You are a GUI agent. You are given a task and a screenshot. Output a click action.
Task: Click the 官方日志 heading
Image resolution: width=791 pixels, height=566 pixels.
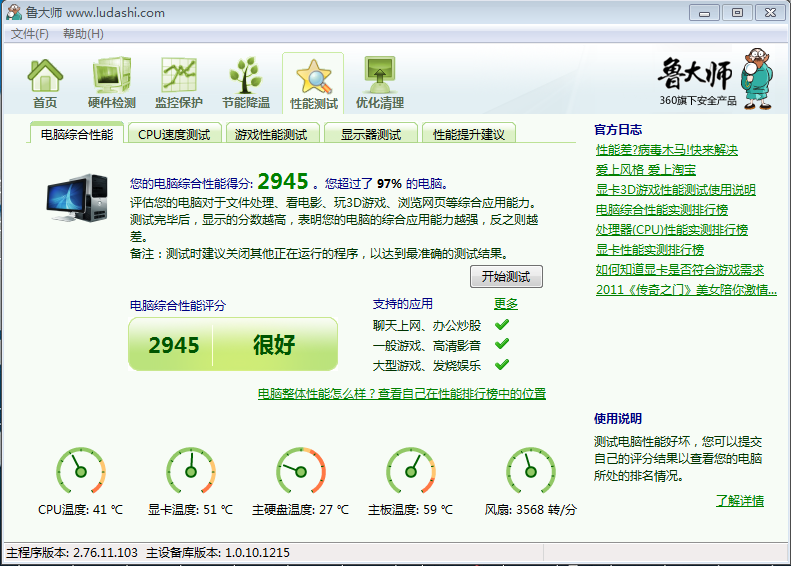click(x=618, y=130)
